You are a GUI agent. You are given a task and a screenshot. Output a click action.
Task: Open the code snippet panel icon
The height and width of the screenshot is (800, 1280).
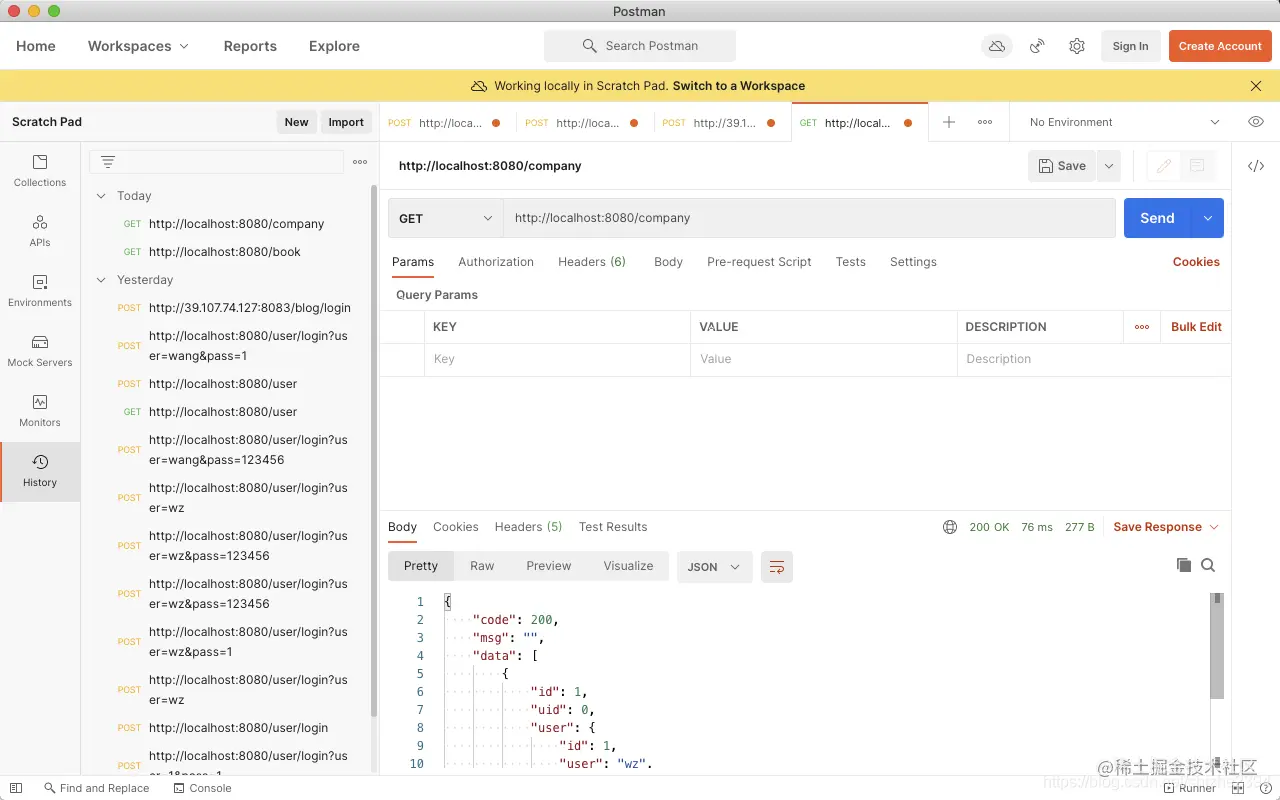(1256, 166)
